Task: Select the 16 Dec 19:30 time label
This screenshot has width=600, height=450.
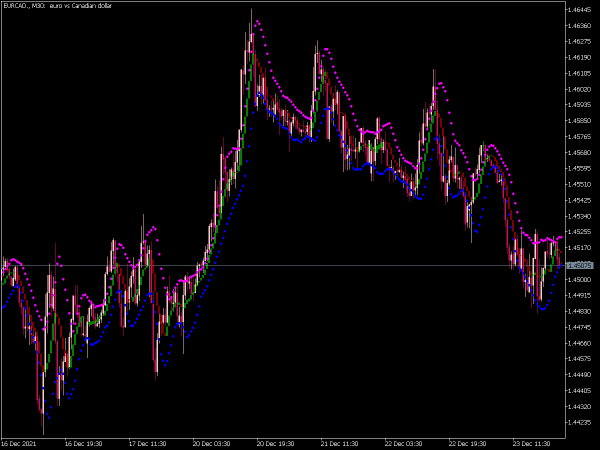Action: pyautogui.click(x=83, y=442)
